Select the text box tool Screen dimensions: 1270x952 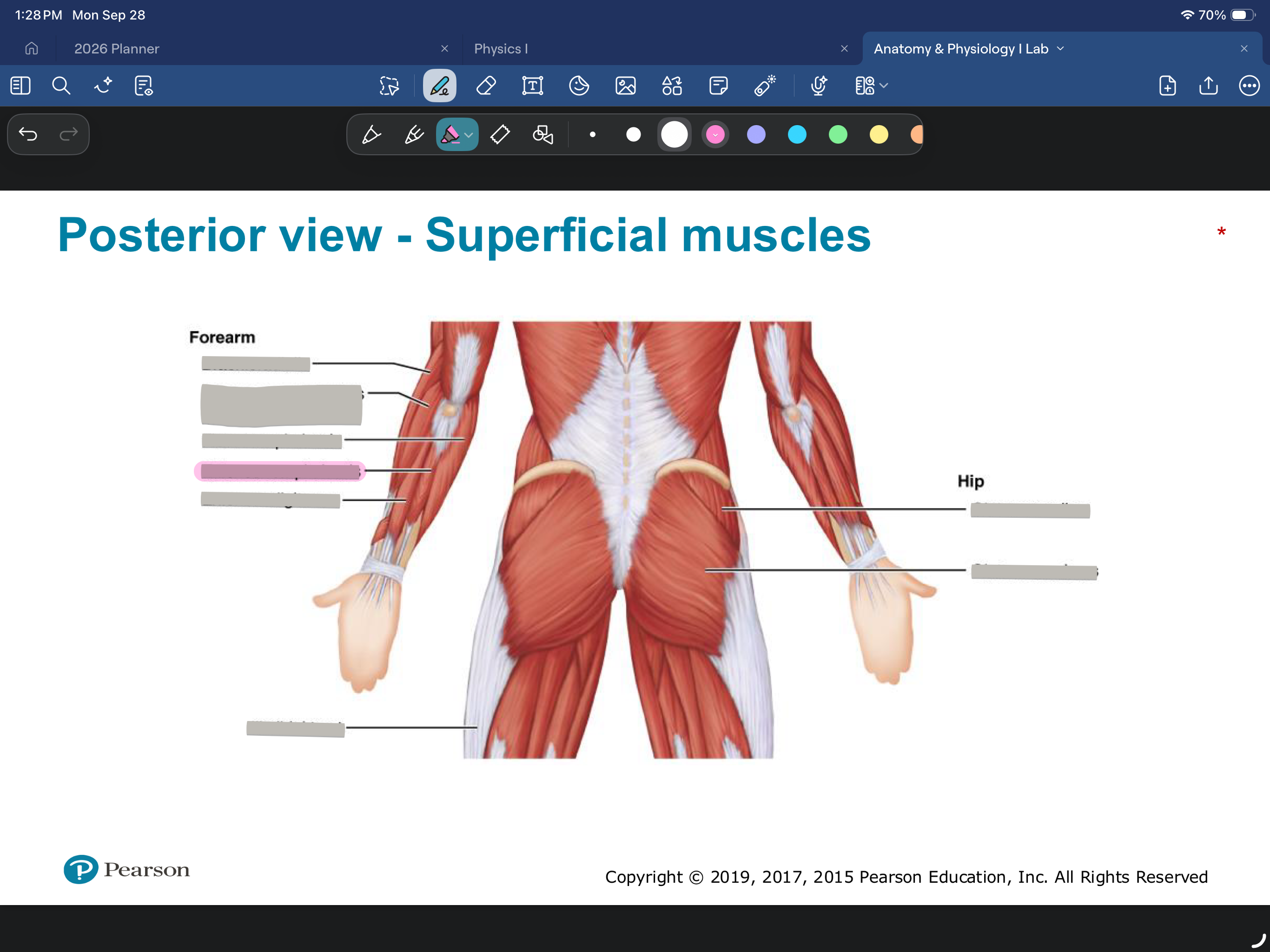[533, 86]
